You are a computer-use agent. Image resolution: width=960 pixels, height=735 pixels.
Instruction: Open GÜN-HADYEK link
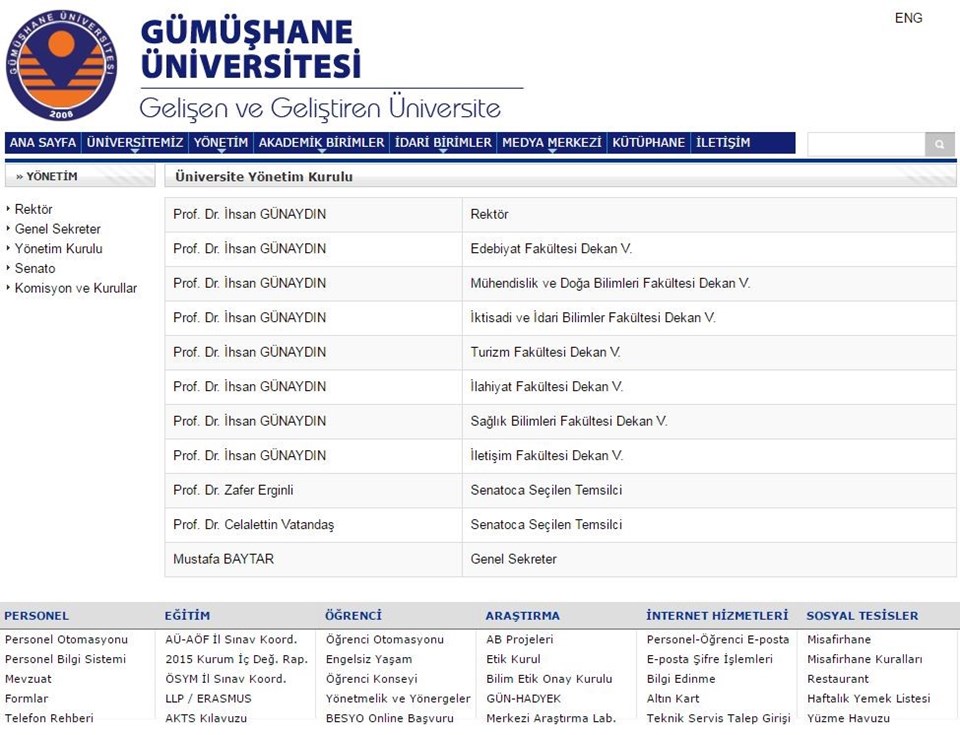pos(523,698)
